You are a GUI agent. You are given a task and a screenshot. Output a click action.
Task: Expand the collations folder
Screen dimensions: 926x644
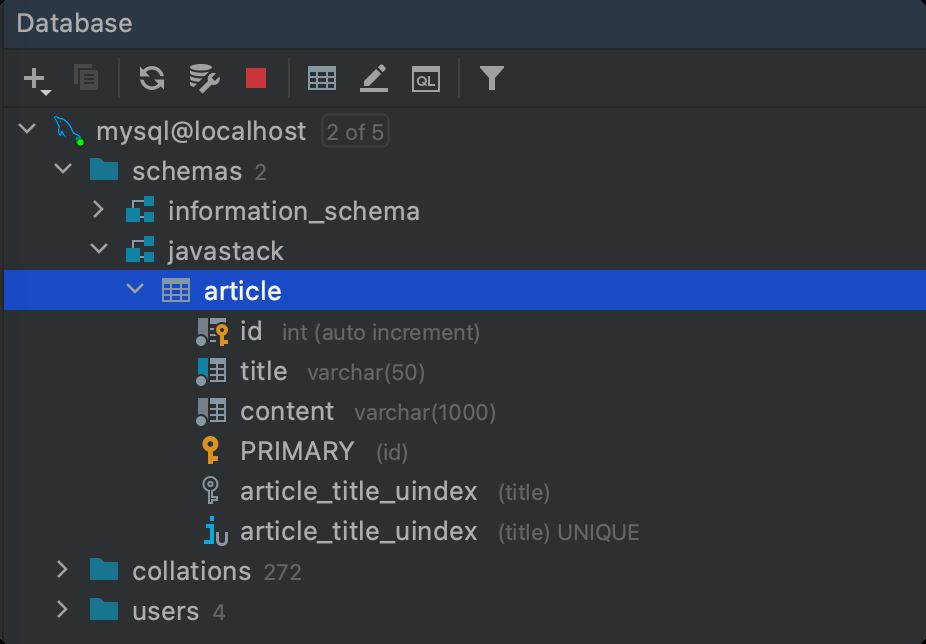click(x=63, y=570)
